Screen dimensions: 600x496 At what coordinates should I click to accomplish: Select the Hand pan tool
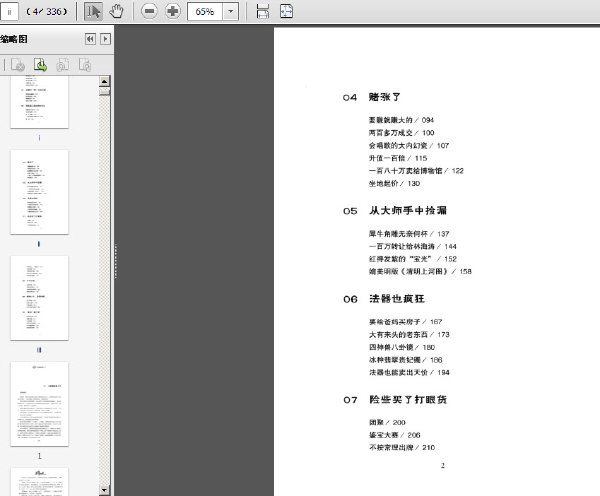click(x=116, y=11)
